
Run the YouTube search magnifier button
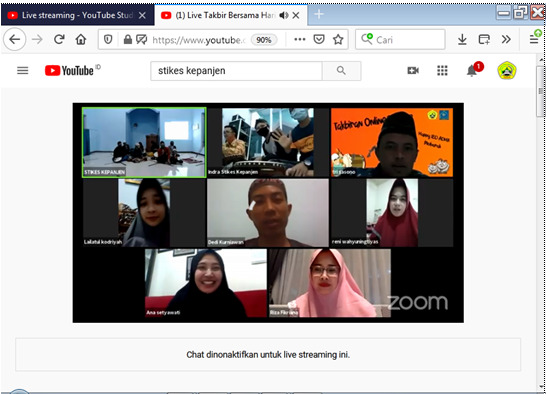click(x=341, y=71)
